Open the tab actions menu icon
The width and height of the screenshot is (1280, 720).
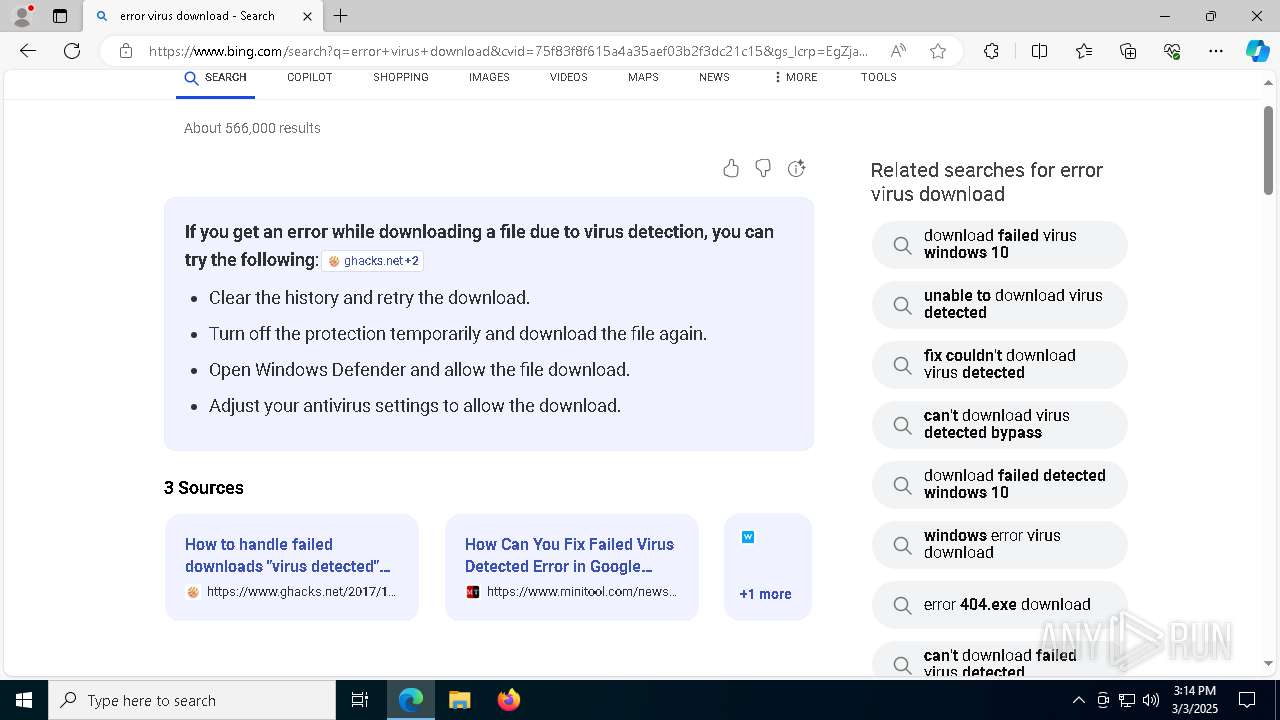[60, 16]
